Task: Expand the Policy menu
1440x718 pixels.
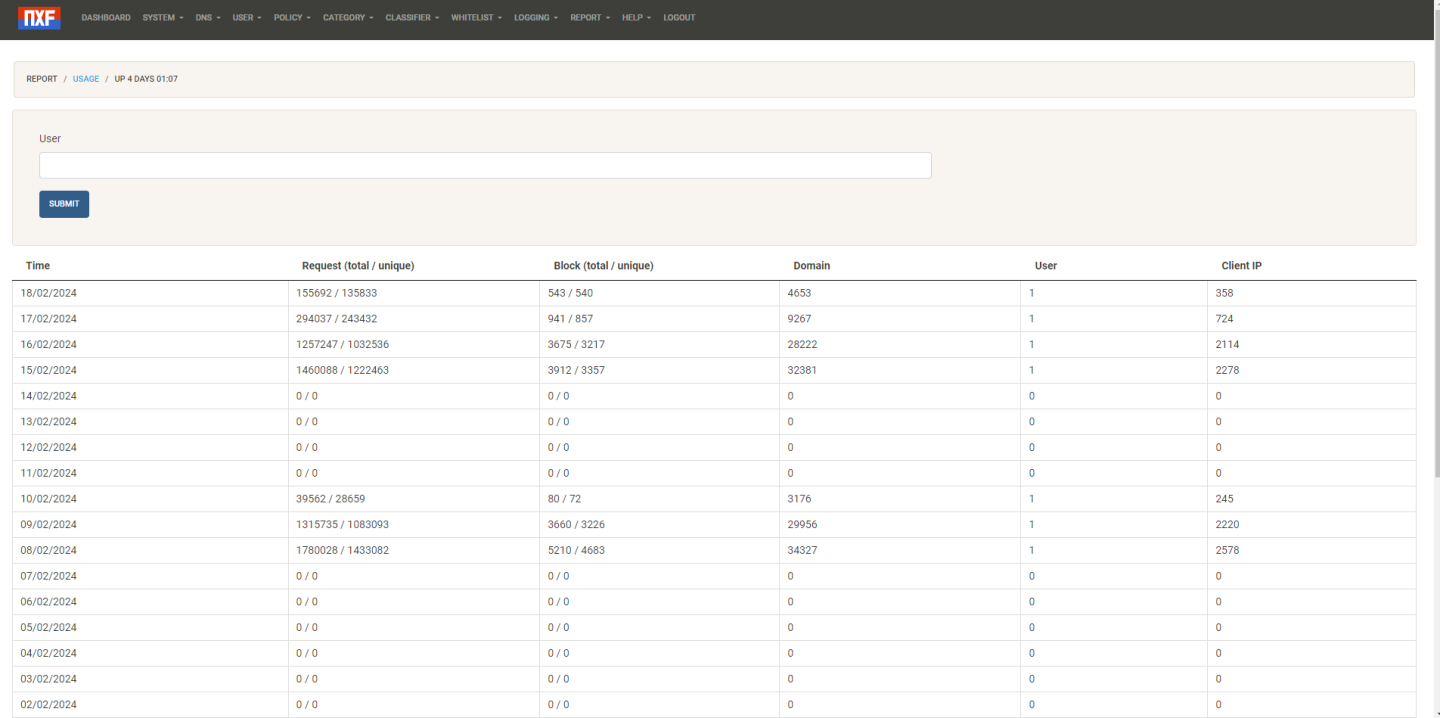Action: pos(292,18)
